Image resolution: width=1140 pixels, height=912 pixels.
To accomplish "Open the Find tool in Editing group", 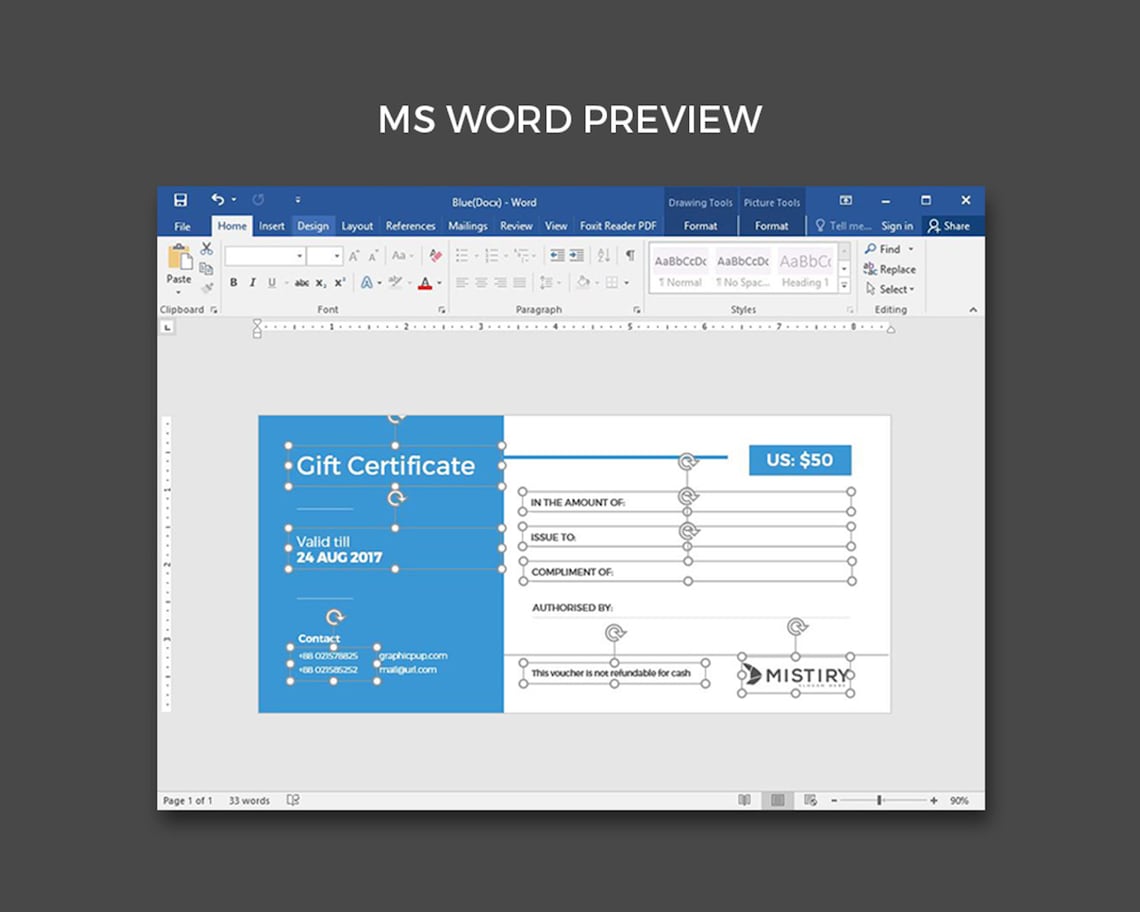I will click(889, 249).
